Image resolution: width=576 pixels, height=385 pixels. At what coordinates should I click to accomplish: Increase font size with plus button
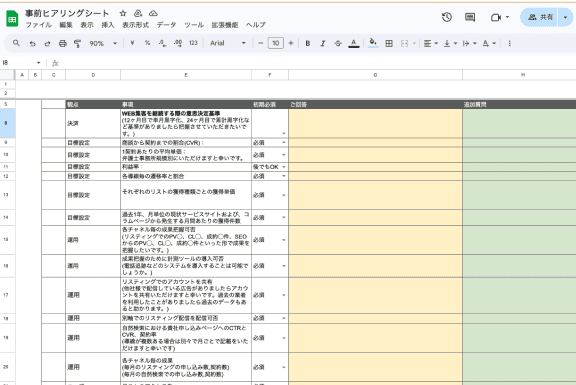[x=291, y=43]
